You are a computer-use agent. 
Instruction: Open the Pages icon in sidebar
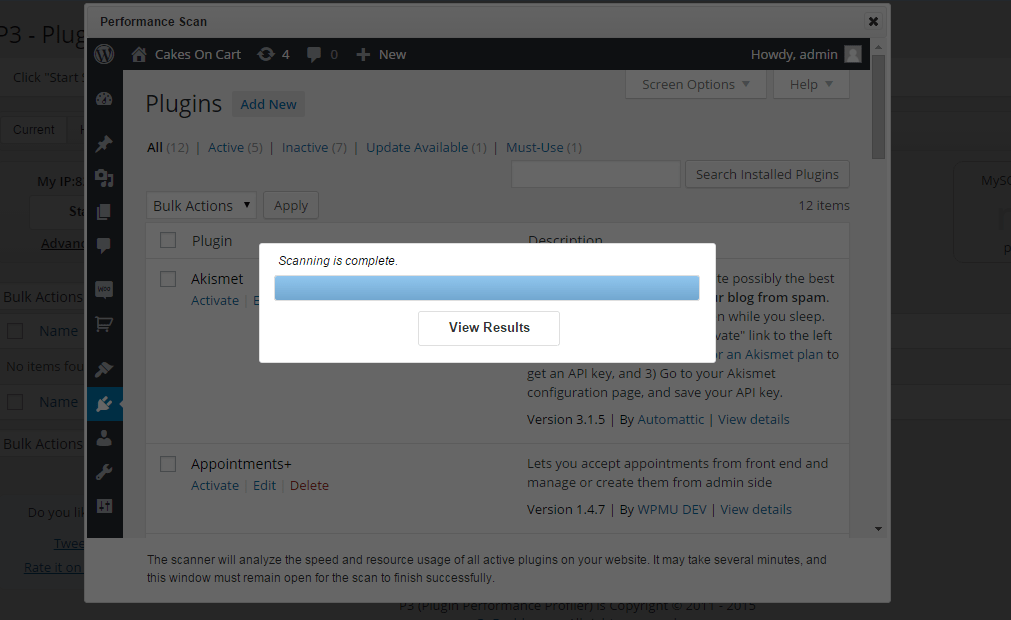(104, 211)
